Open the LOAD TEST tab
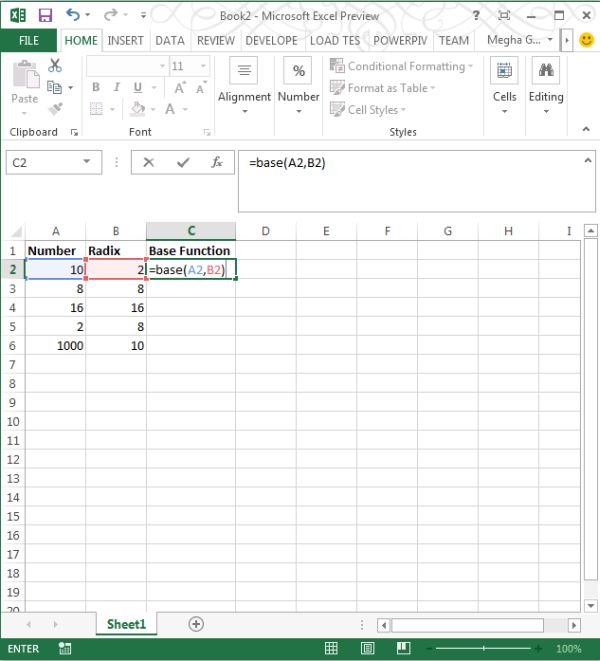The image size is (600, 661). (335, 40)
